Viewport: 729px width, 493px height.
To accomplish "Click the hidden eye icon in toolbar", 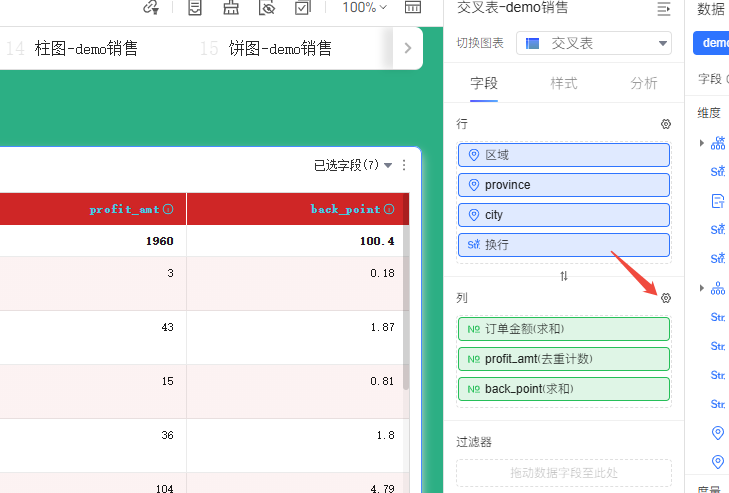I will tap(266, 8).
